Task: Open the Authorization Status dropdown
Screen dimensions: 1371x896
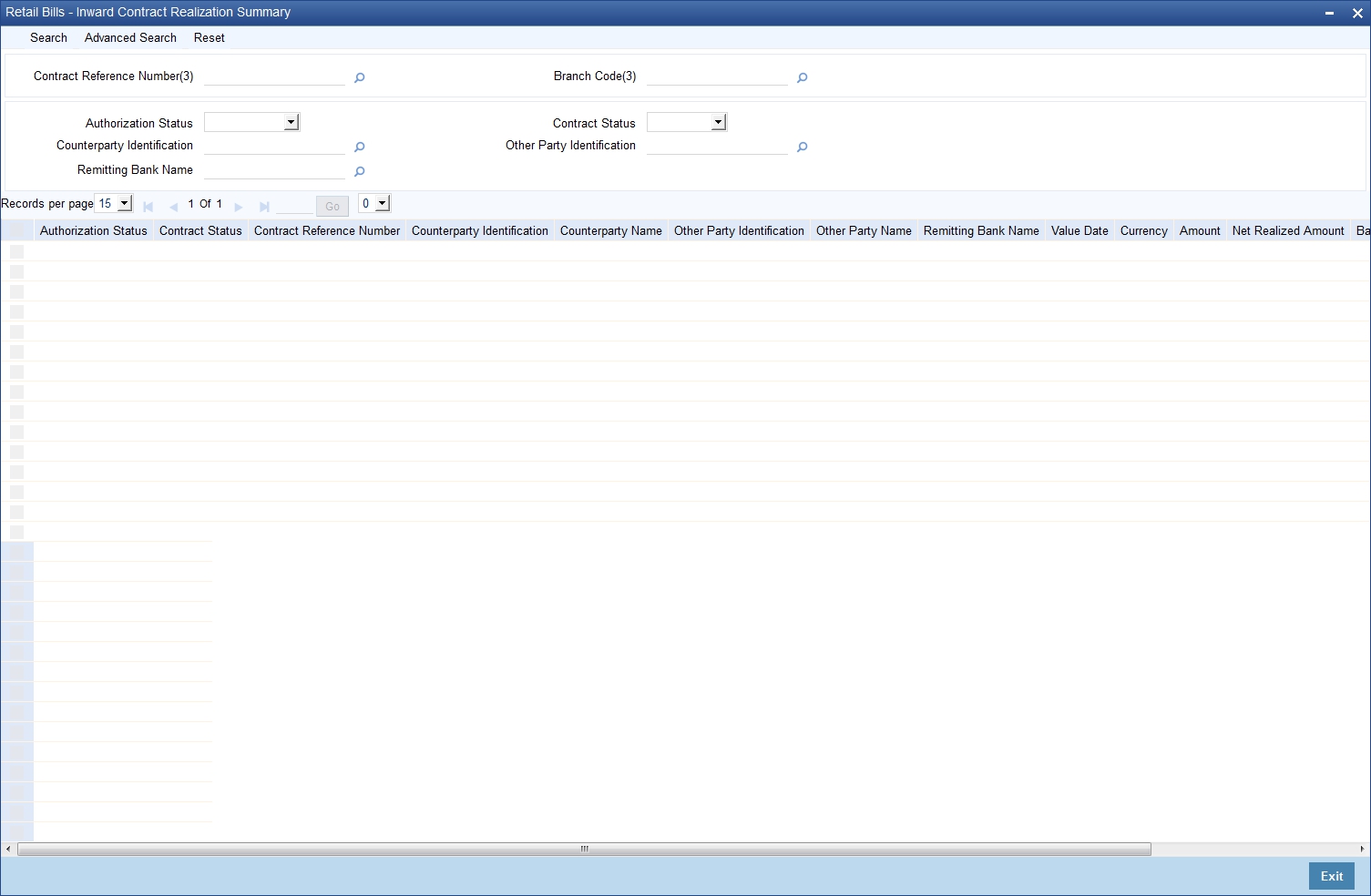Action: pyautogui.click(x=252, y=122)
